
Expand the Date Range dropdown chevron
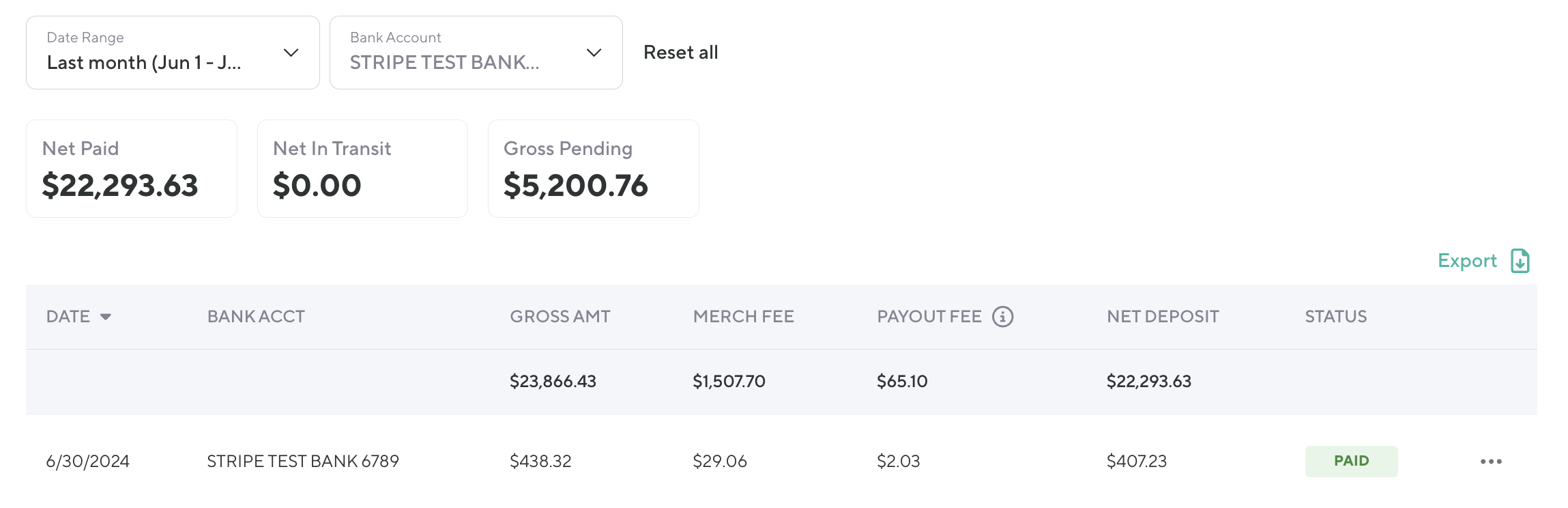point(291,53)
